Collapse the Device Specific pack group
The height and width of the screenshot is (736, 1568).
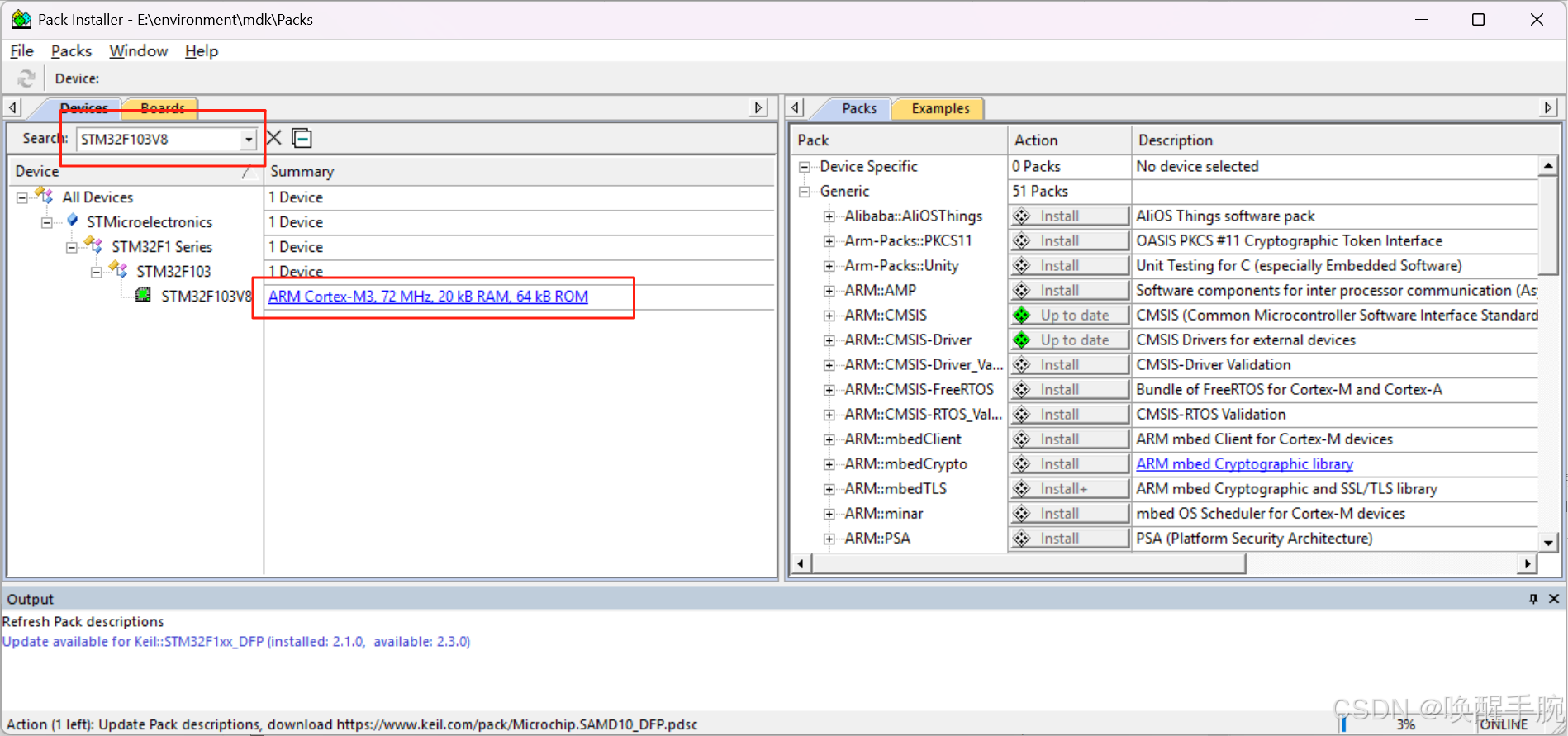coord(804,167)
